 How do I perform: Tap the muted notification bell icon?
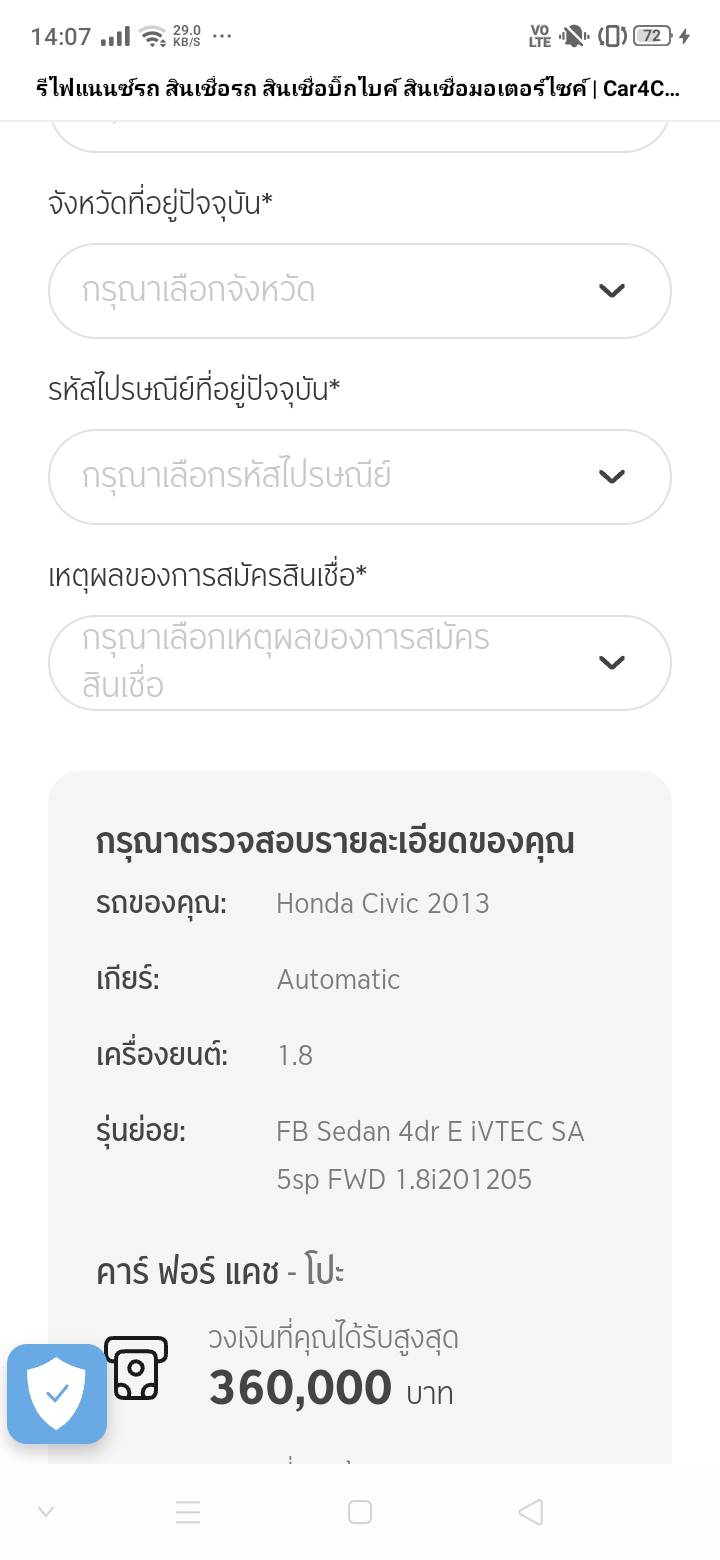click(573, 37)
